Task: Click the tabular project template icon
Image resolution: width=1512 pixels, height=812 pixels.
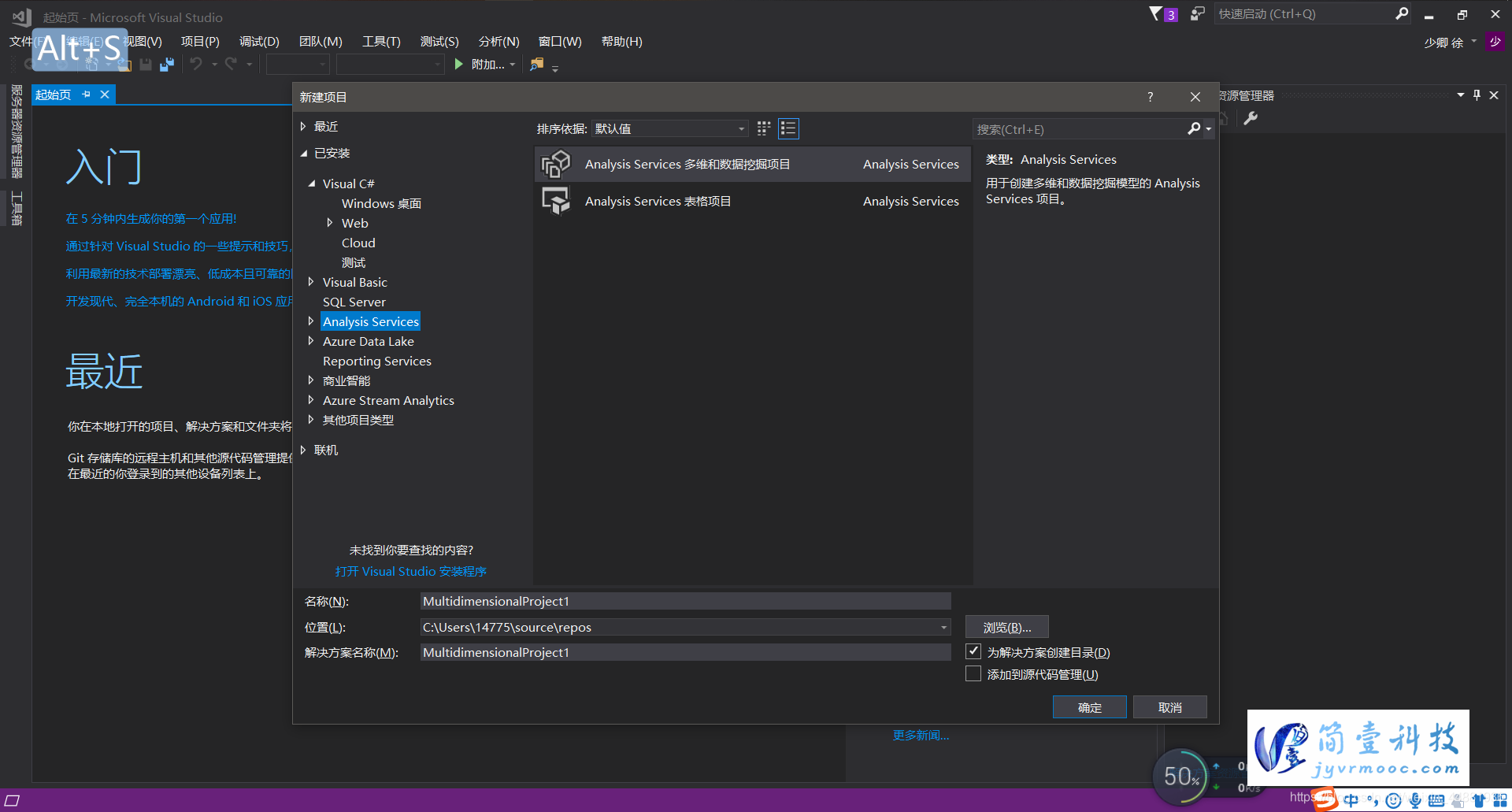Action: pyautogui.click(x=556, y=201)
